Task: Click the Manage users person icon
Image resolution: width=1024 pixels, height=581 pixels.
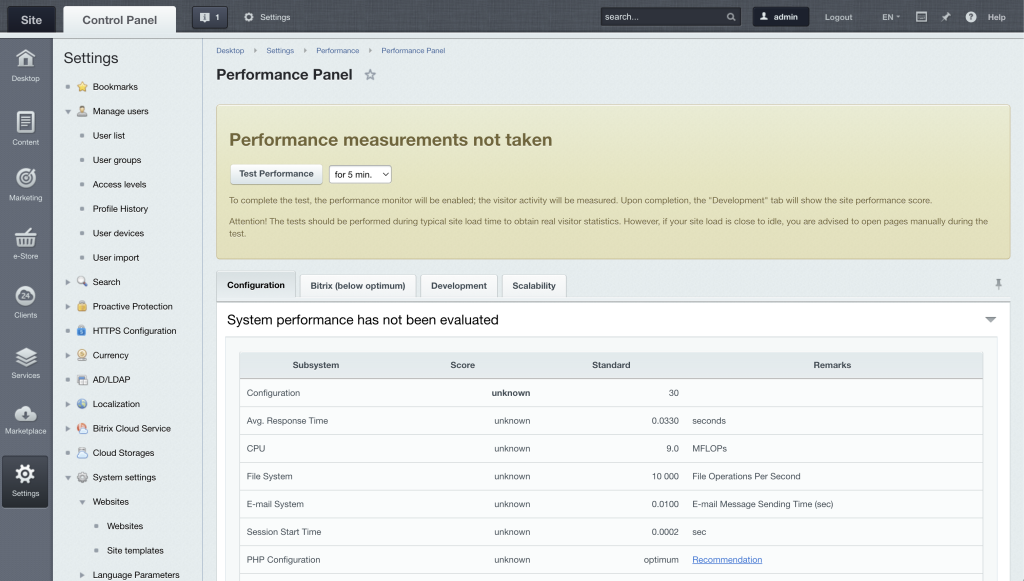Action: (82, 111)
